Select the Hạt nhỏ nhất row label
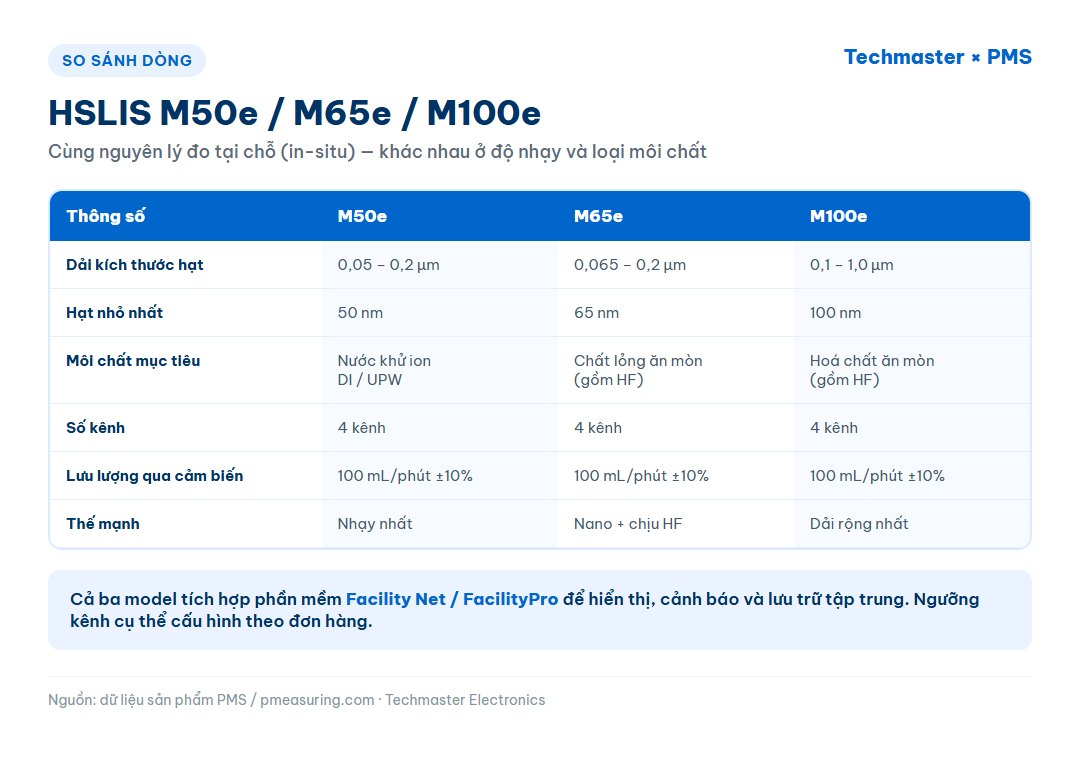The image size is (1080, 757). pos(114,313)
